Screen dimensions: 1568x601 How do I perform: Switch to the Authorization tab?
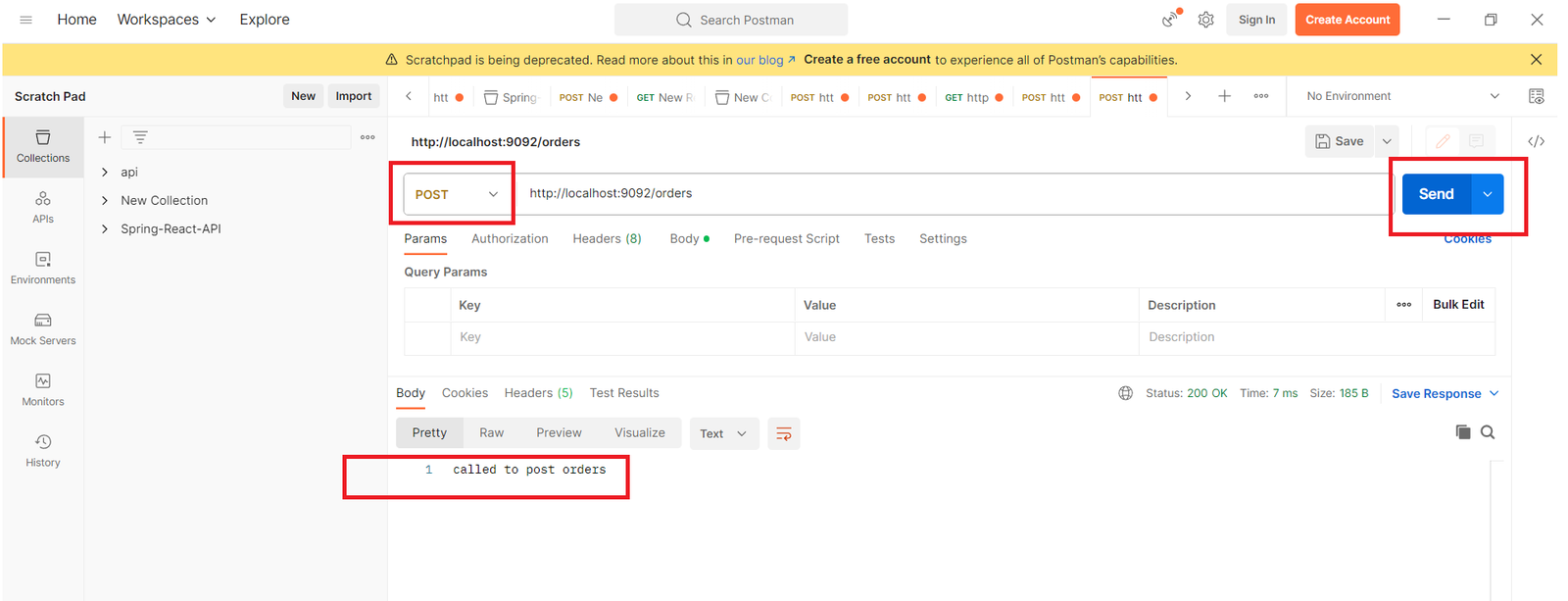point(510,238)
